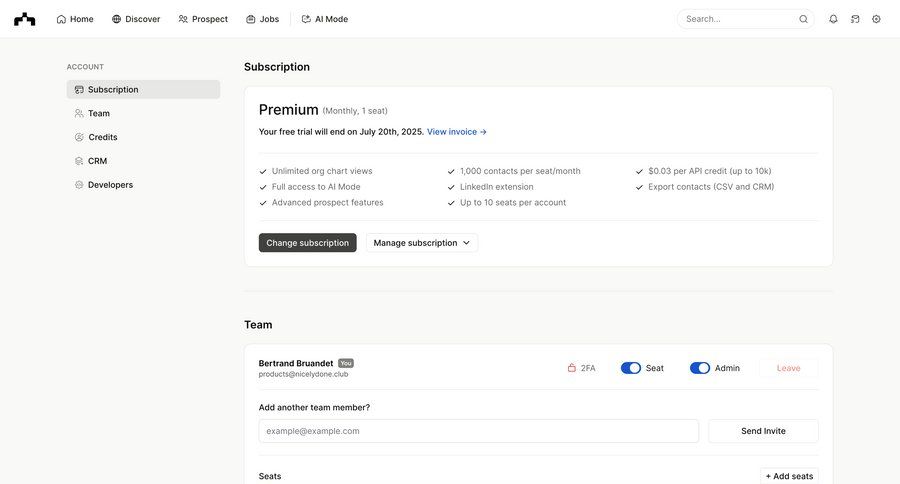Click the AI Mode sparkle icon
Image resolution: width=900 pixels, height=484 pixels.
pos(306,19)
